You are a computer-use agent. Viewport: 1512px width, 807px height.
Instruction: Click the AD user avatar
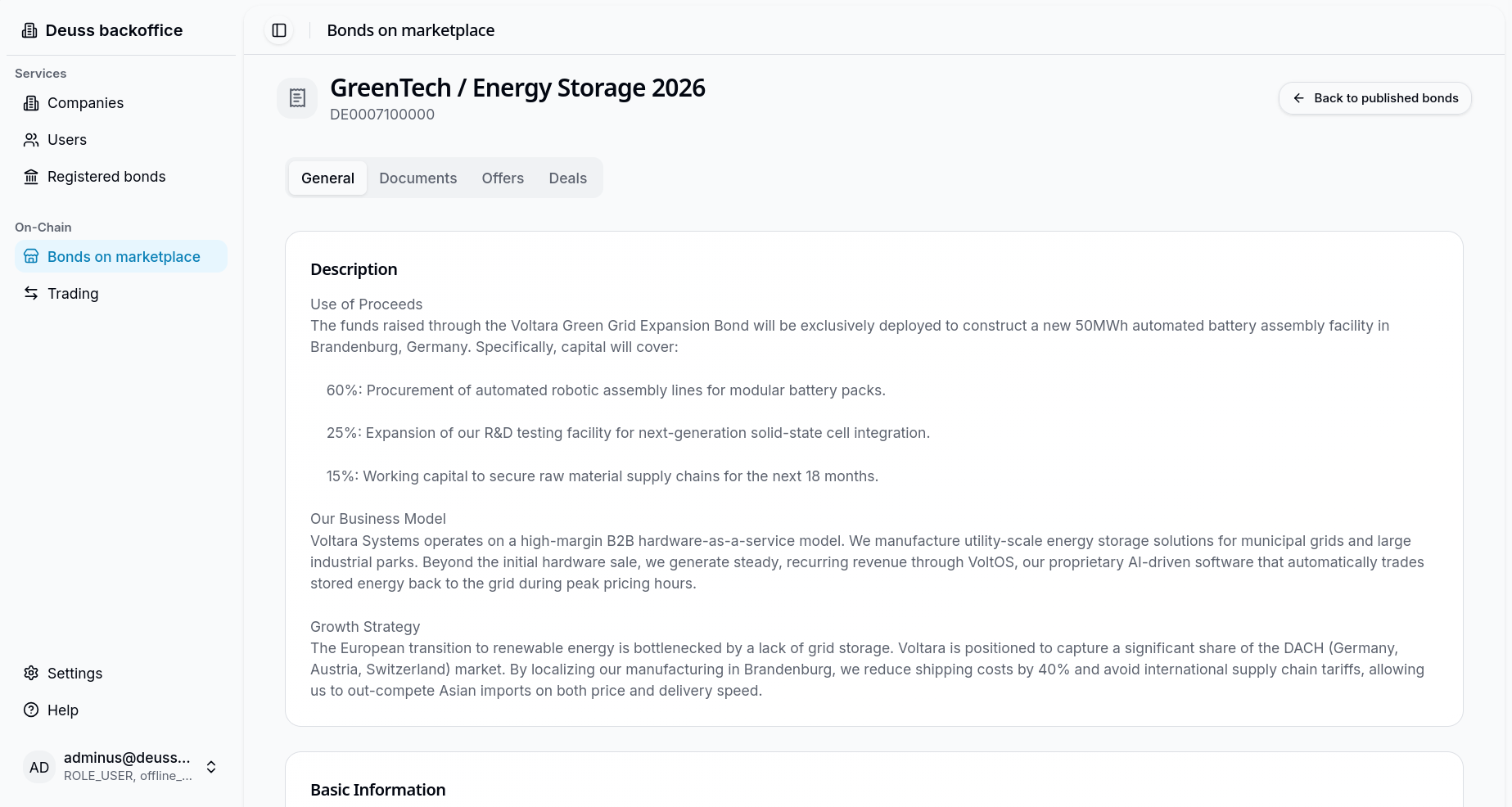(x=39, y=768)
